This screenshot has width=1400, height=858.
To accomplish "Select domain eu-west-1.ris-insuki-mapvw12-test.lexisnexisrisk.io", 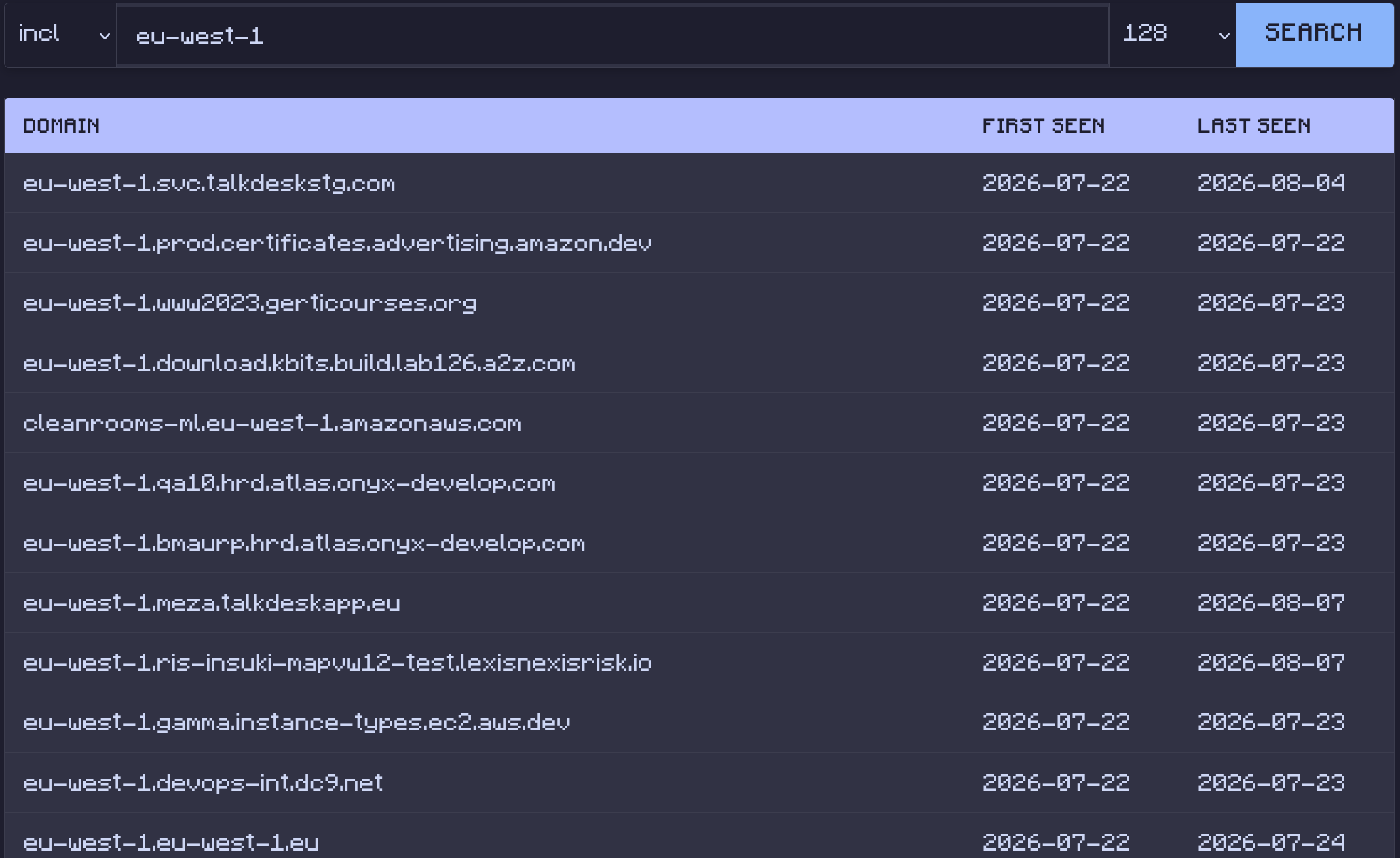I will (337, 663).
